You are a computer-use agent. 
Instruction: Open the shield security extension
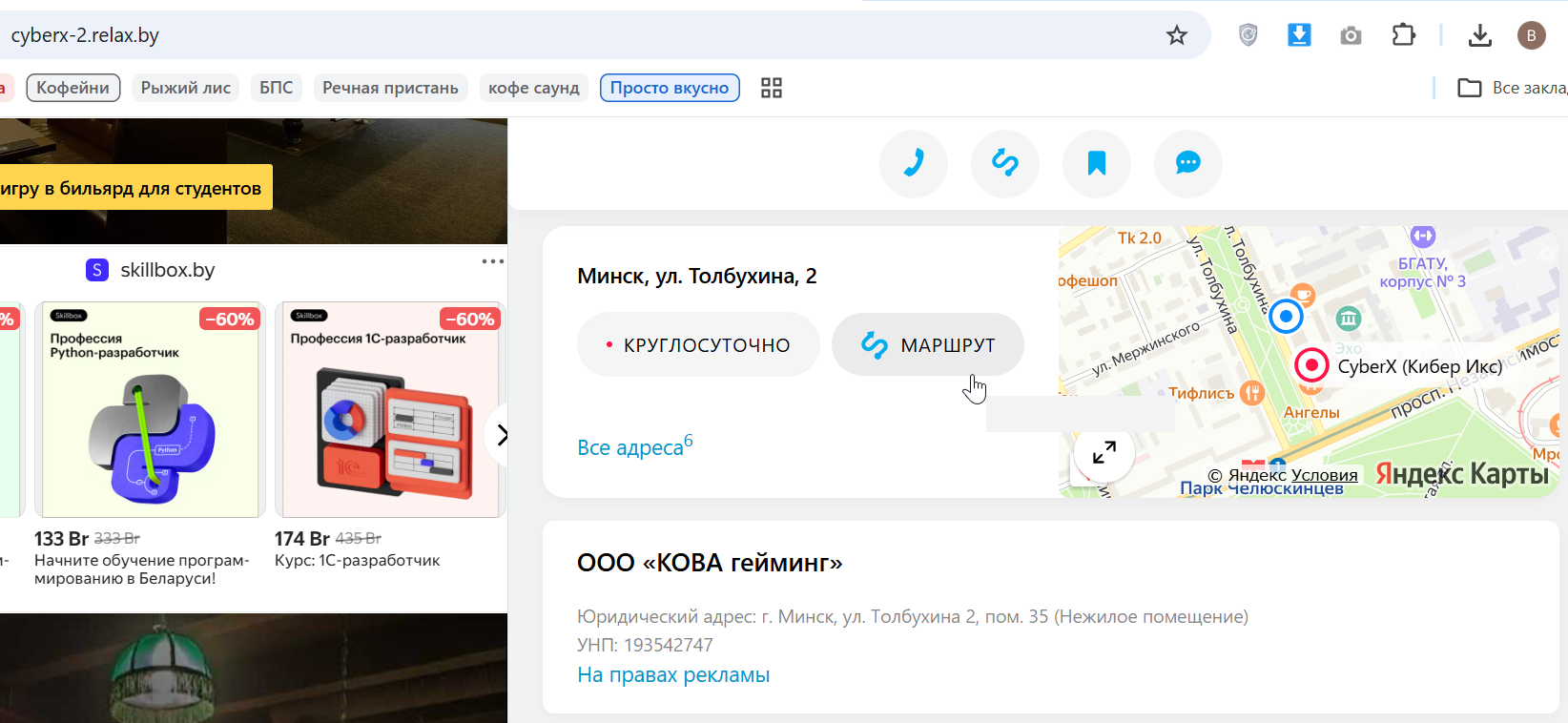click(x=1248, y=35)
